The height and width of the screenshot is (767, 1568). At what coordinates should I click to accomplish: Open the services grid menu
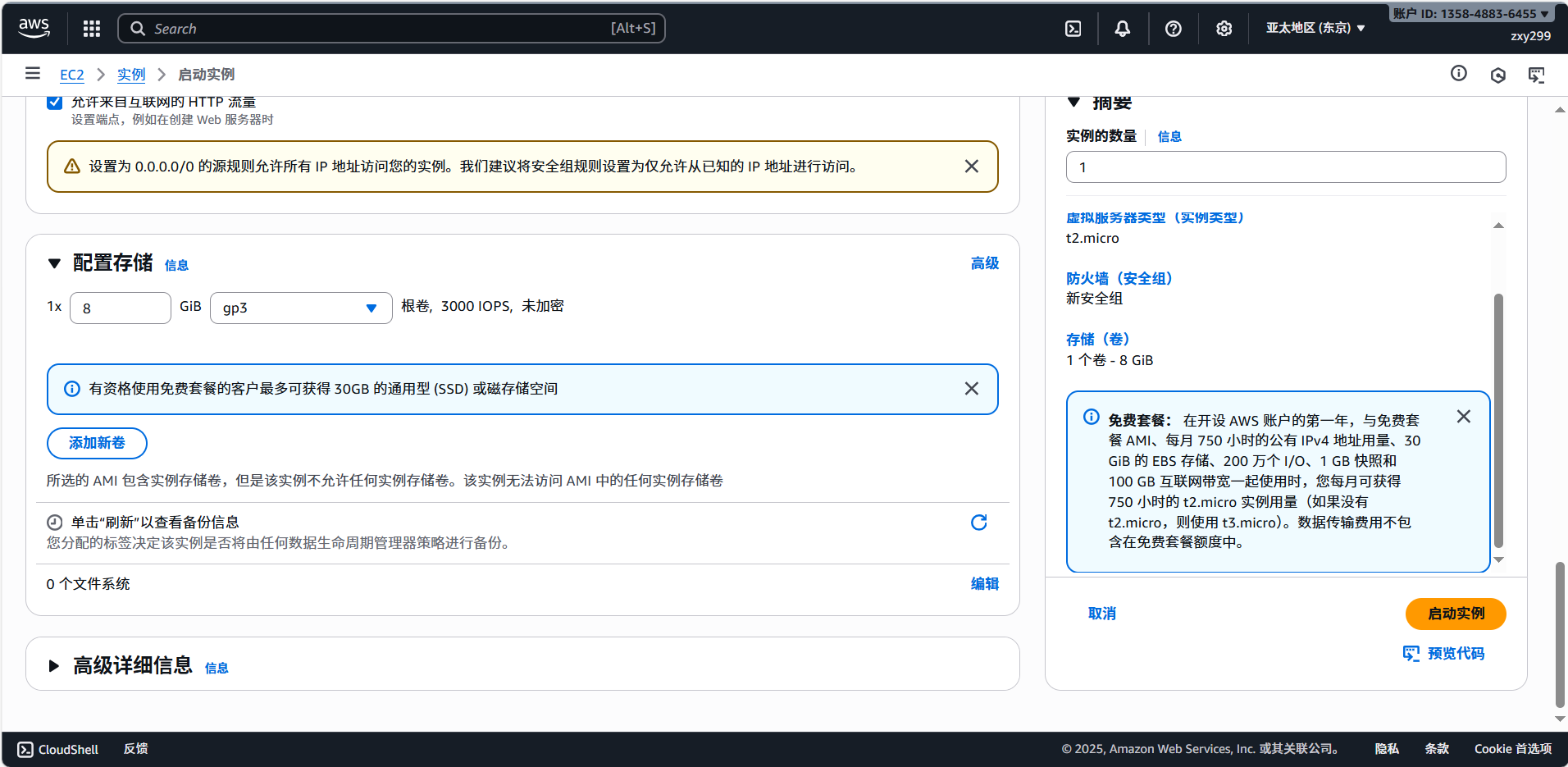pyautogui.click(x=92, y=29)
